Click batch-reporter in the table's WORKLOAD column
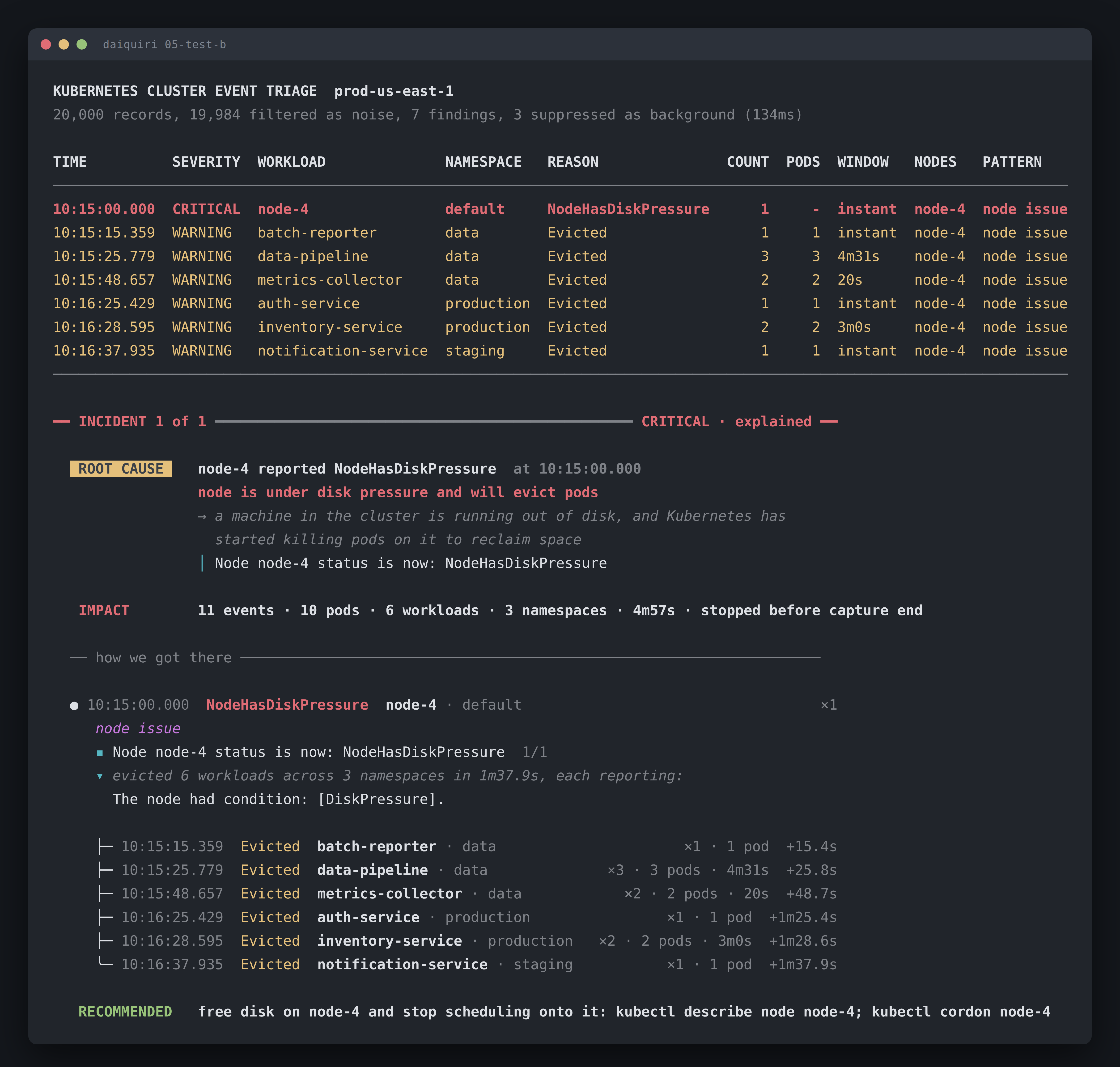This screenshot has height=1067, width=1120. [x=317, y=233]
